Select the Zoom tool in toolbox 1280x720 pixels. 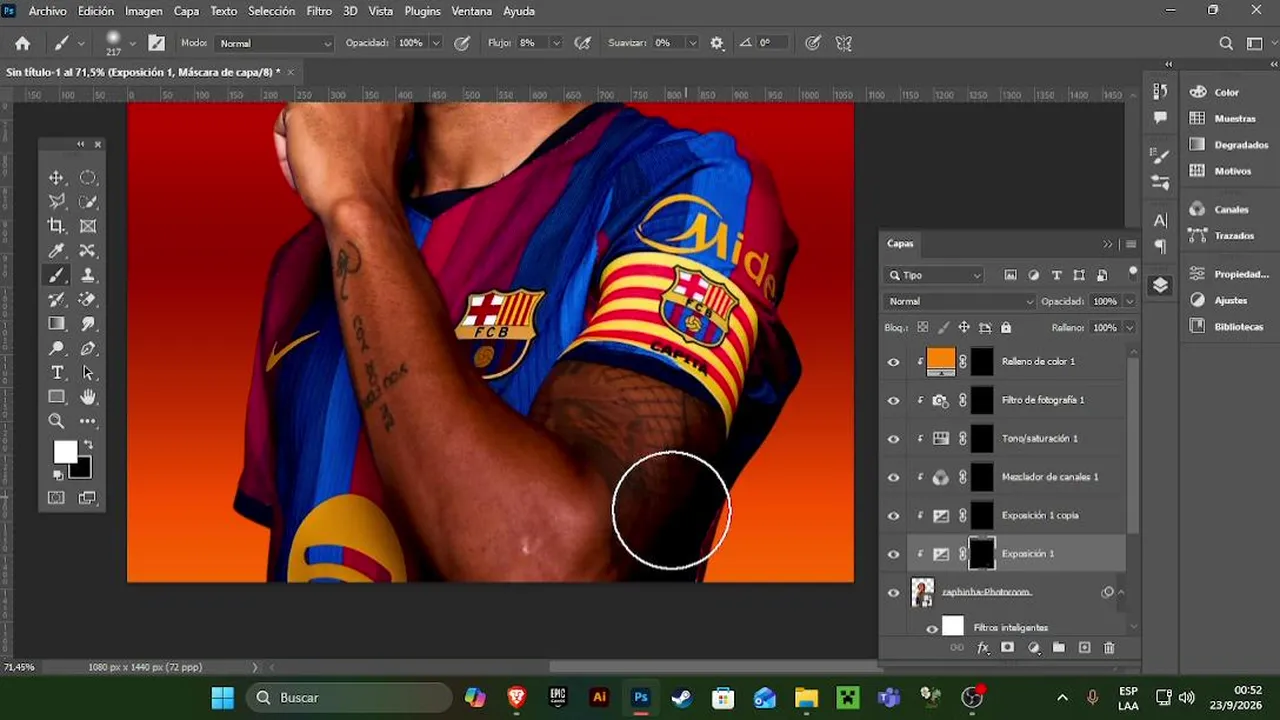tap(57, 421)
